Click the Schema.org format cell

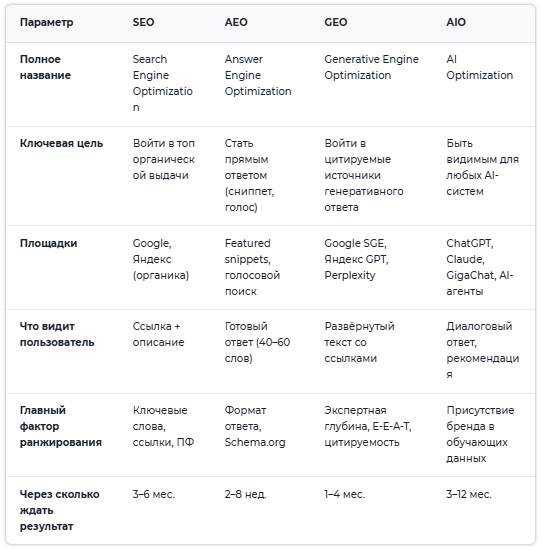coord(255,426)
